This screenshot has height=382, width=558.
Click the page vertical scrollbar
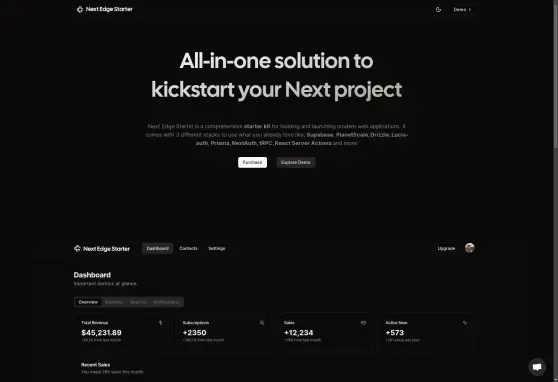(x=556, y=191)
